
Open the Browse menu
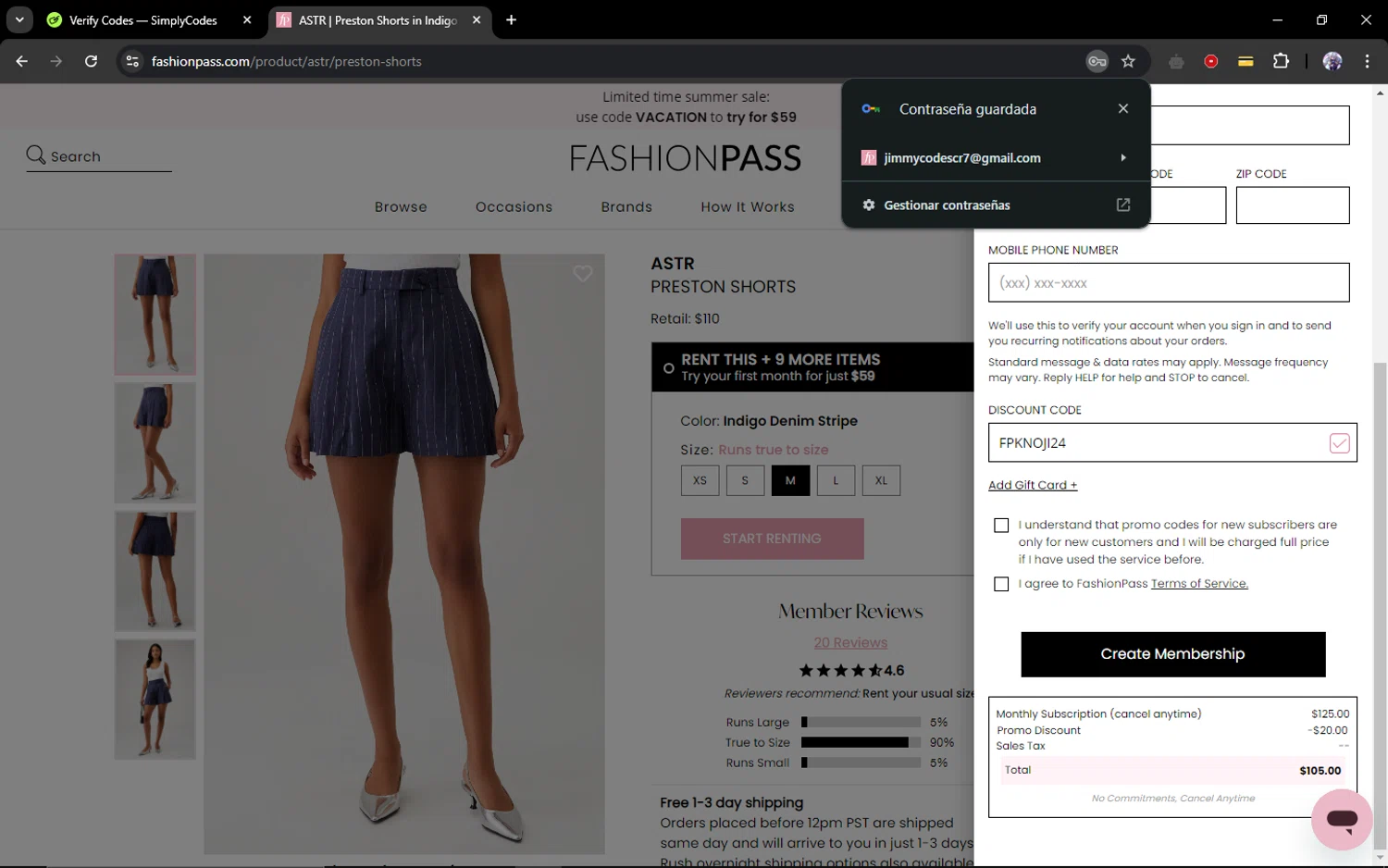[x=401, y=207]
